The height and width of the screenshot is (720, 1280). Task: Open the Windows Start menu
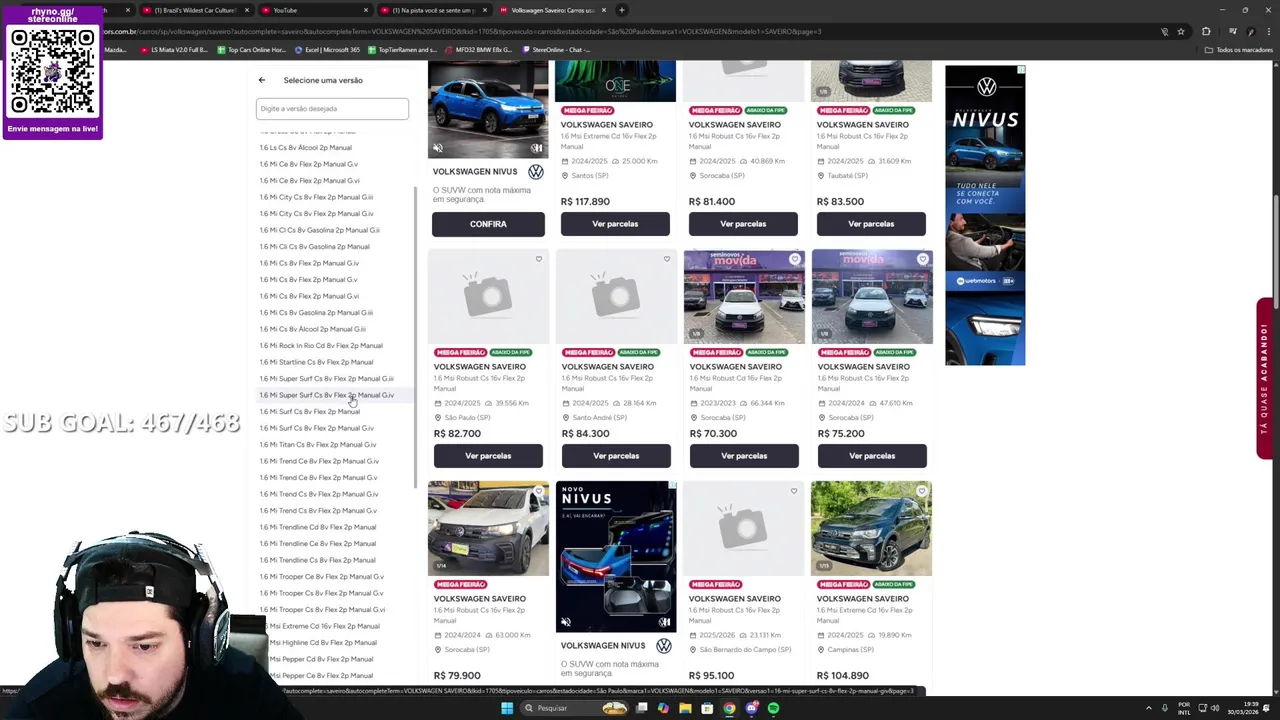(x=507, y=708)
